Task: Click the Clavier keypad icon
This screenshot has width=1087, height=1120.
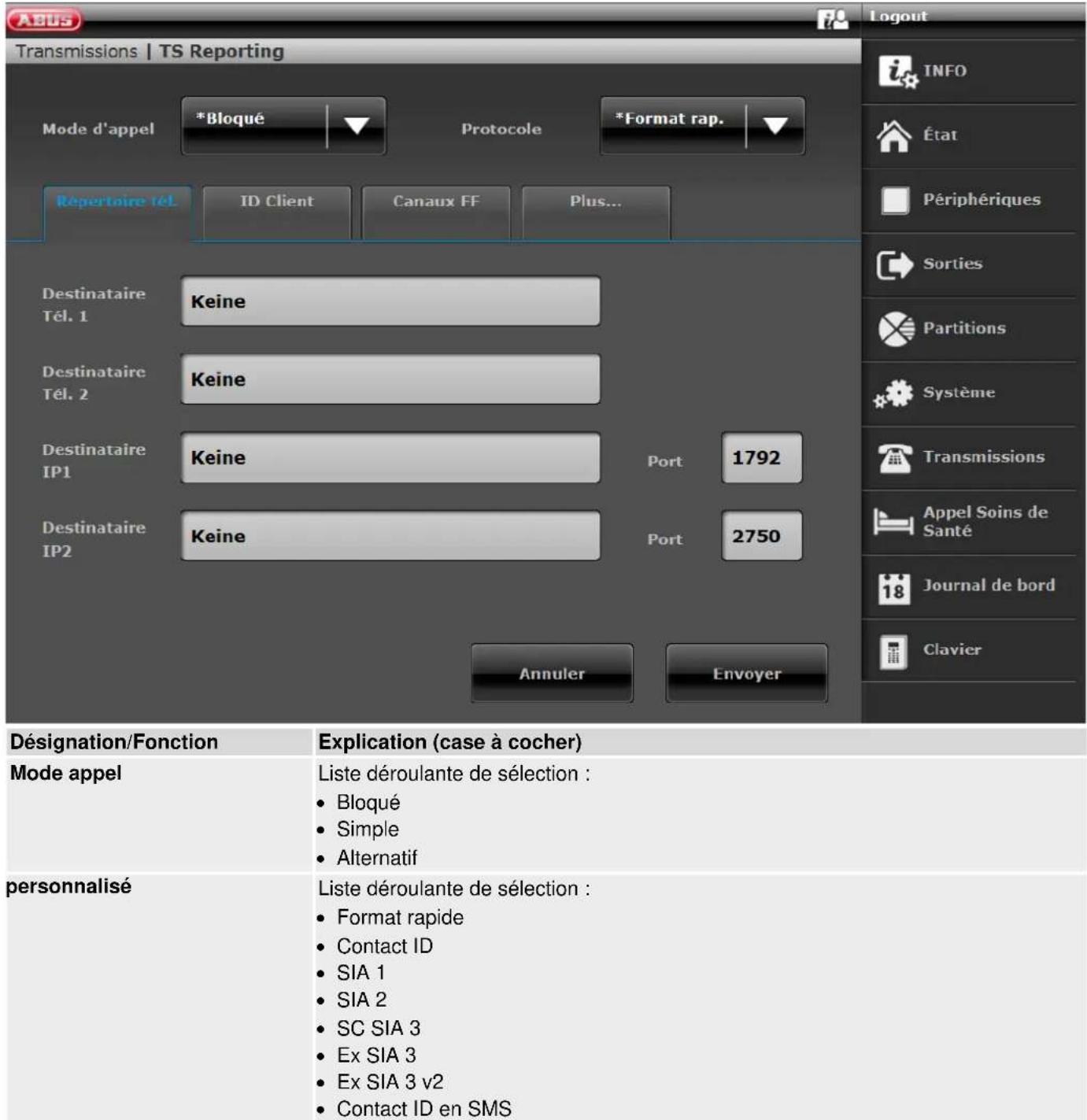Action: pos(893,651)
